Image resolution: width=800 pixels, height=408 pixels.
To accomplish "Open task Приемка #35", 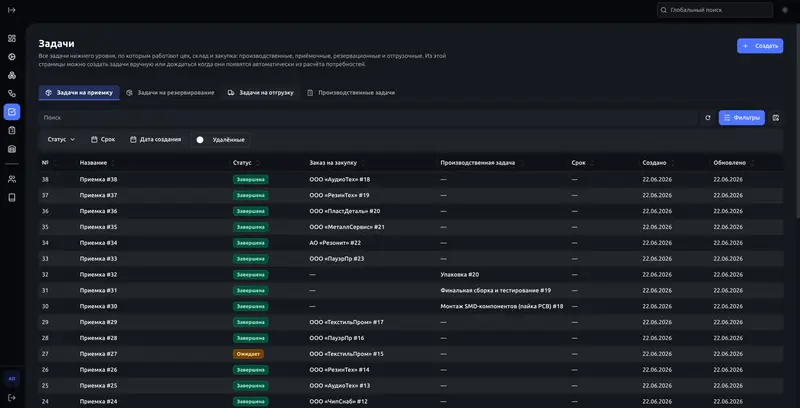I will 98,227.
